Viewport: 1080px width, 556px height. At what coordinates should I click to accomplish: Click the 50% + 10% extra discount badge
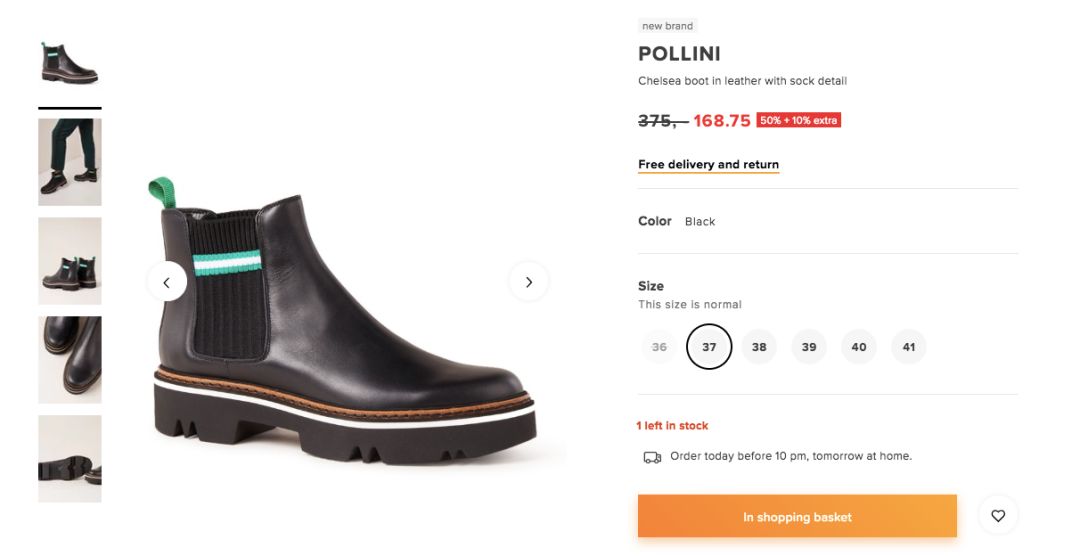pyautogui.click(x=798, y=120)
